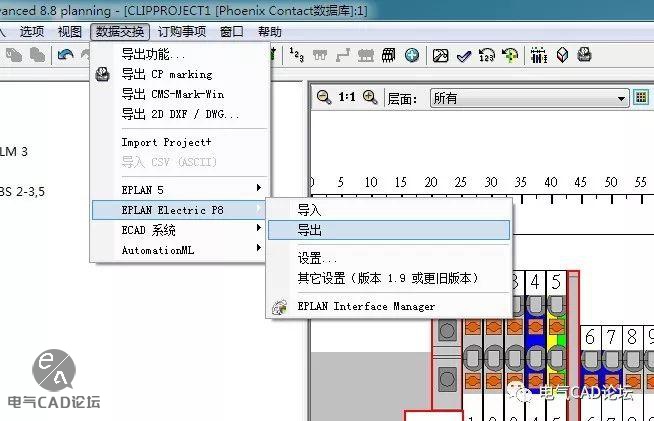The height and width of the screenshot is (421, 654).
Task: Select terminal number 4 label
Action: point(535,282)
